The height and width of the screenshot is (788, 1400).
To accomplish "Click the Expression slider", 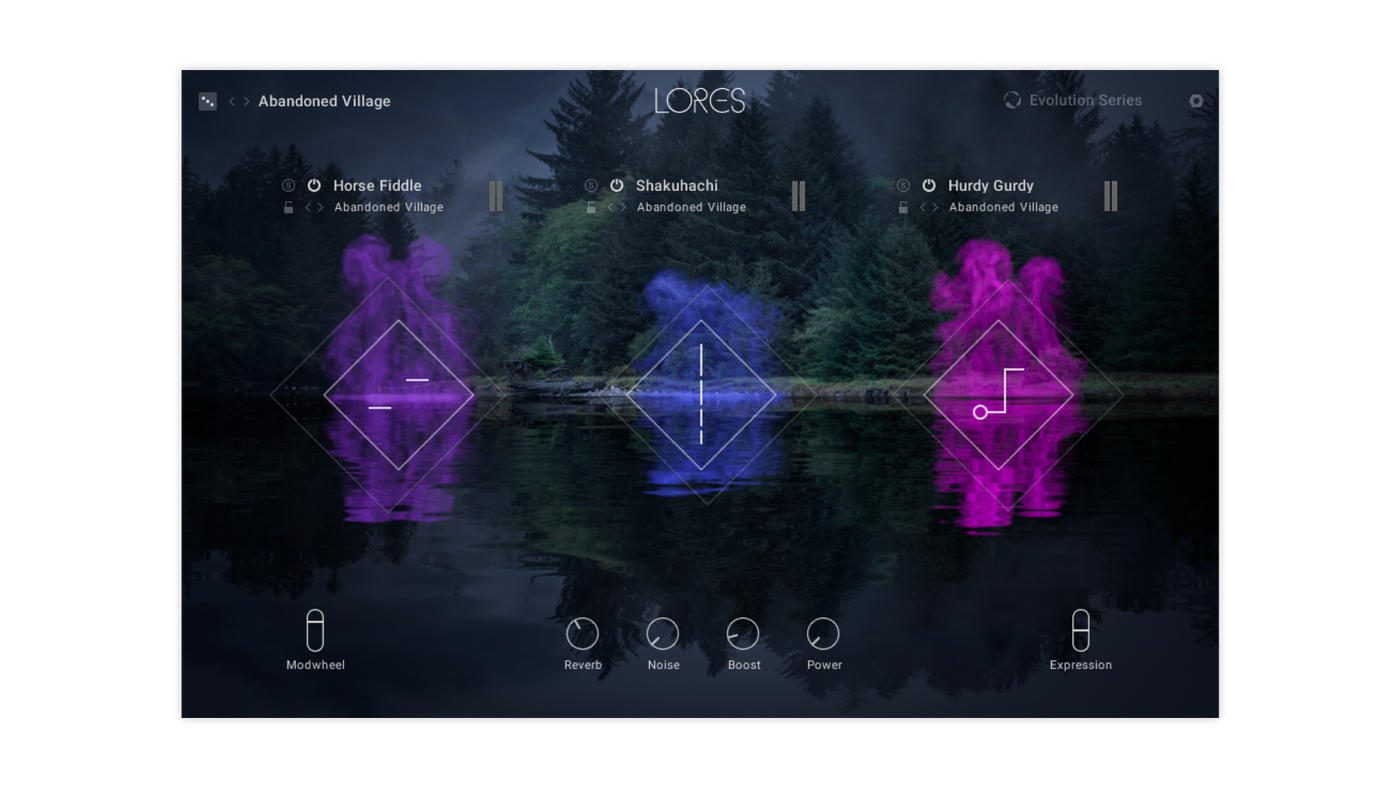I will [1081, 630].
